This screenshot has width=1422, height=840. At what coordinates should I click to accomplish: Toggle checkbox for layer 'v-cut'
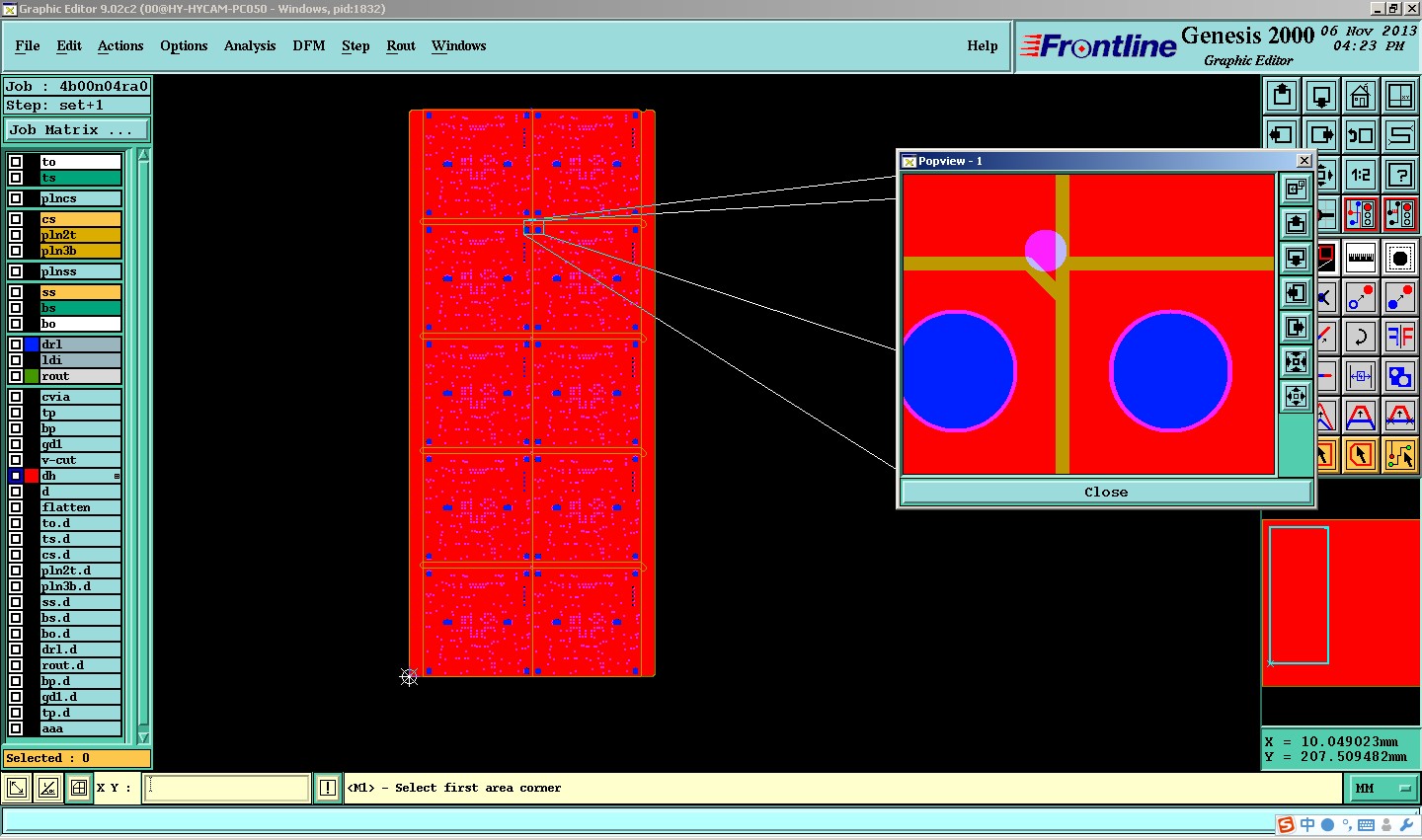click(16, 460)
